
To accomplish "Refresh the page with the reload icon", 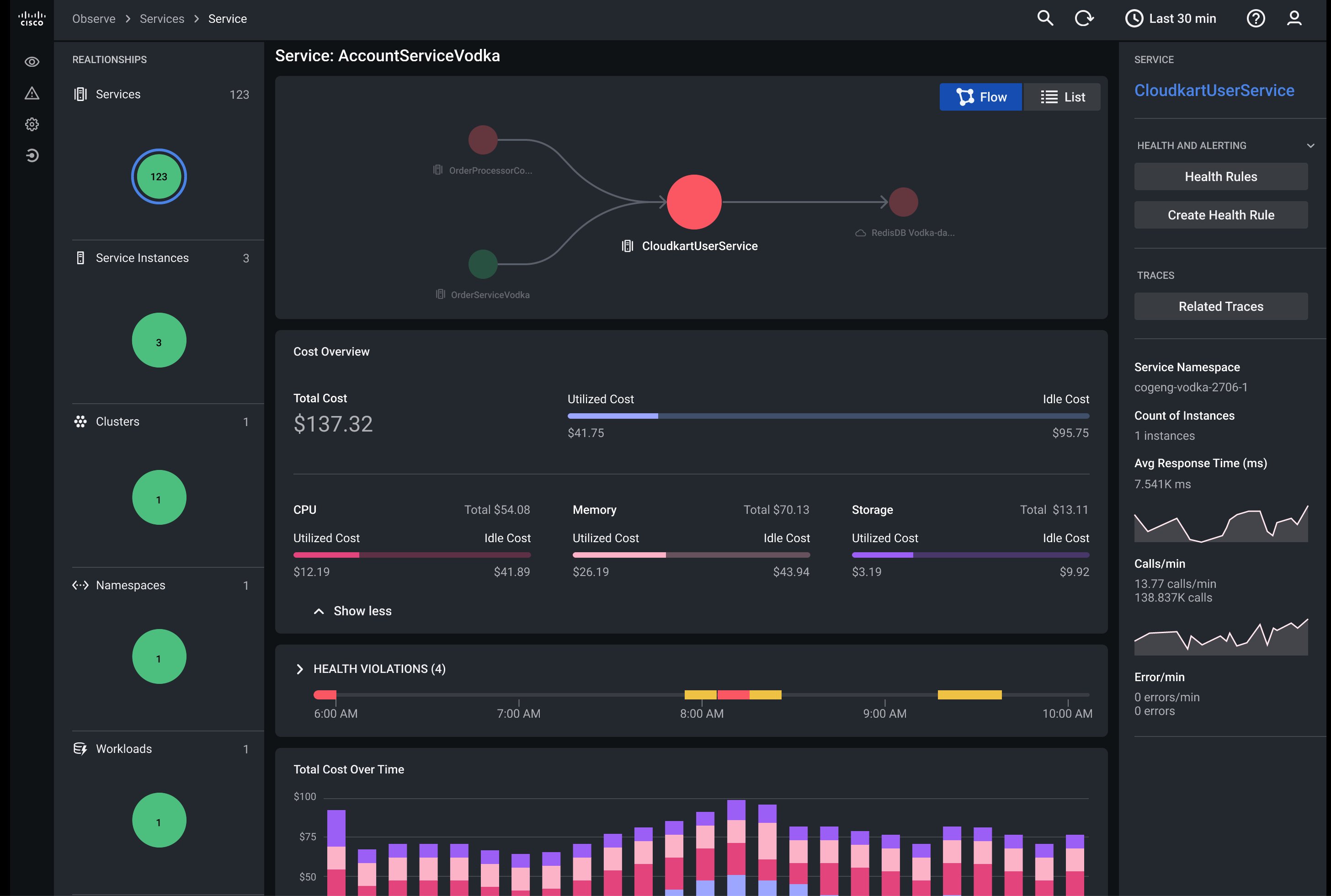I will [x=1084, y=18].
